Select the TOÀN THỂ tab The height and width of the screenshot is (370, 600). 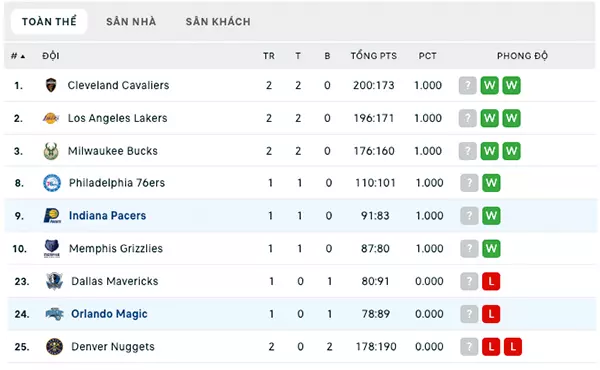pos(49,21)
